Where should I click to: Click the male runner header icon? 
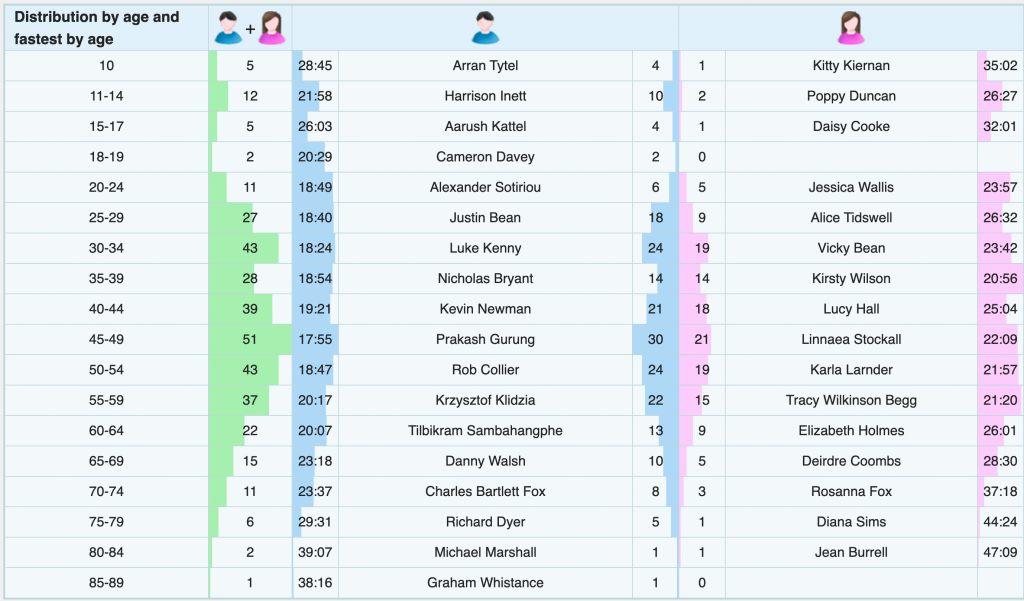(485, 28)
